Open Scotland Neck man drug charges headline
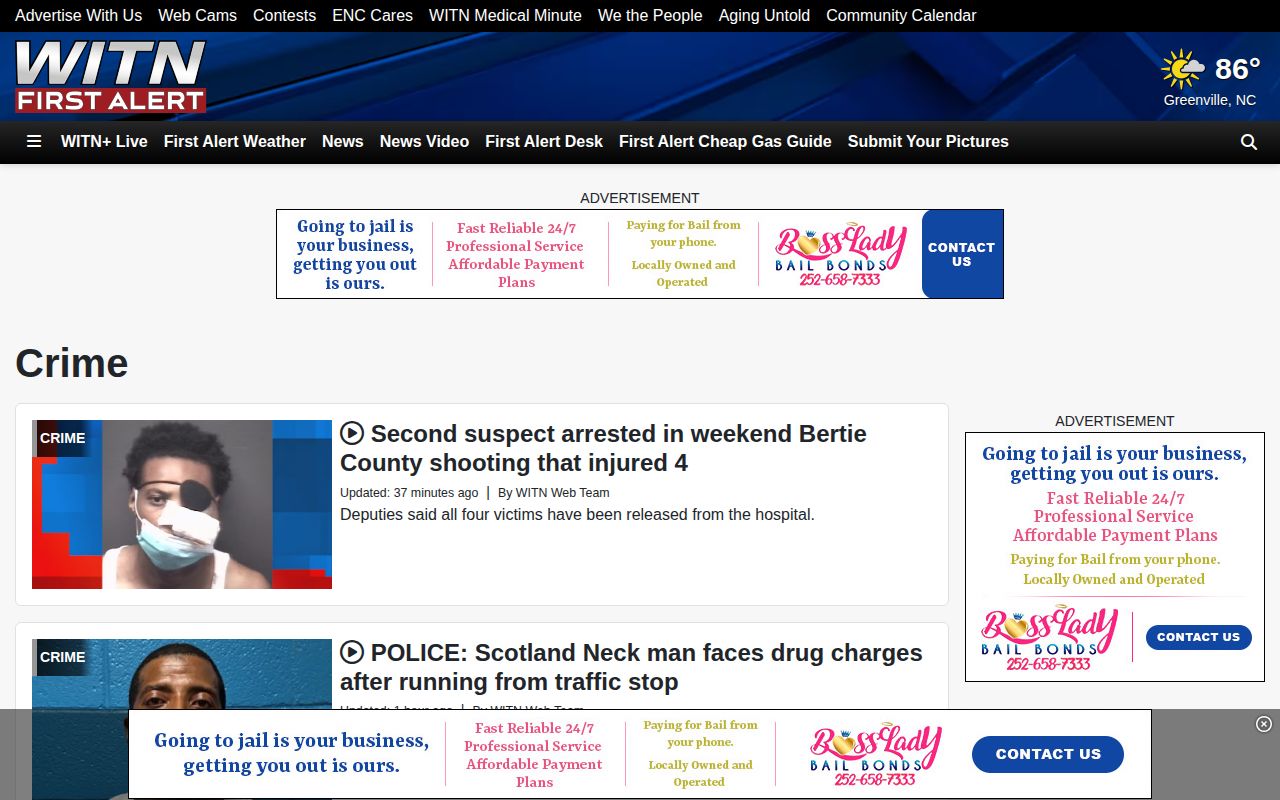This screenshot has height=800, width=1280. point(631,667)
